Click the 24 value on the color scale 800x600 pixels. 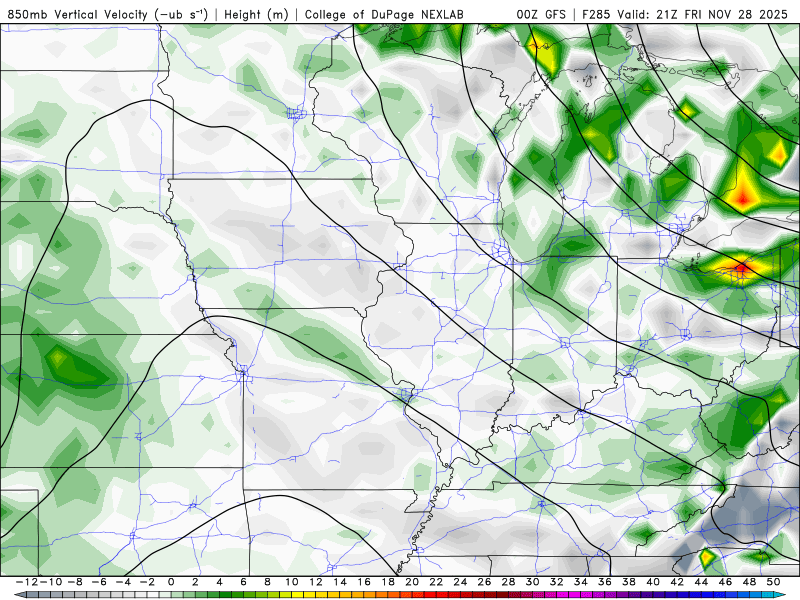click(x=460, y=582)
